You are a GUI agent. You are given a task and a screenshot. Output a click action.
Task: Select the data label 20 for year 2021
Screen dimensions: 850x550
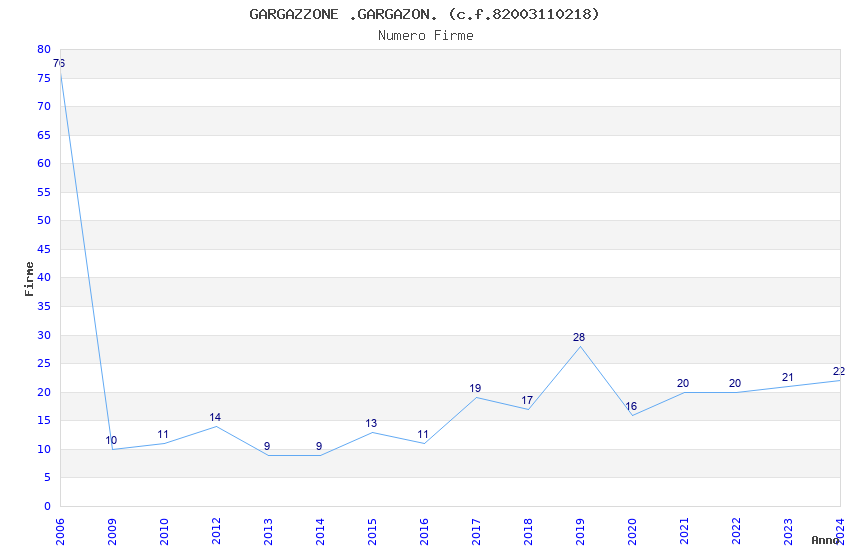click(683, 384)
